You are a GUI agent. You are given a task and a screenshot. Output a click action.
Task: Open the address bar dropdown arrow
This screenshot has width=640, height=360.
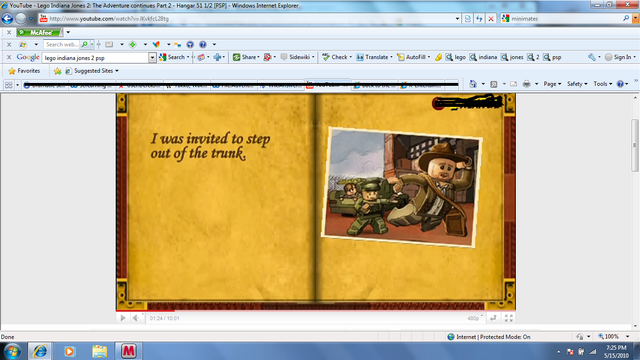pyautogui.click(x=457, y=18)
